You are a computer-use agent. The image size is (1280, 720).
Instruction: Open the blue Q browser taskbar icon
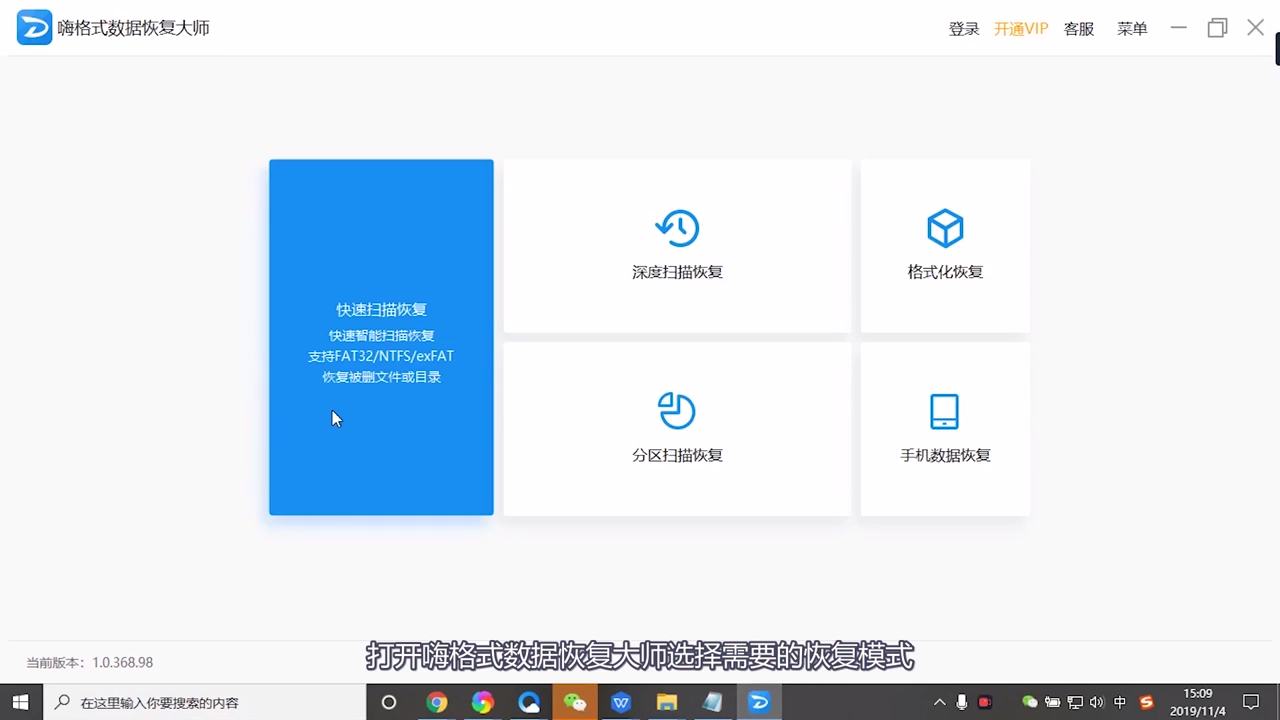click(x=529, y=702)
